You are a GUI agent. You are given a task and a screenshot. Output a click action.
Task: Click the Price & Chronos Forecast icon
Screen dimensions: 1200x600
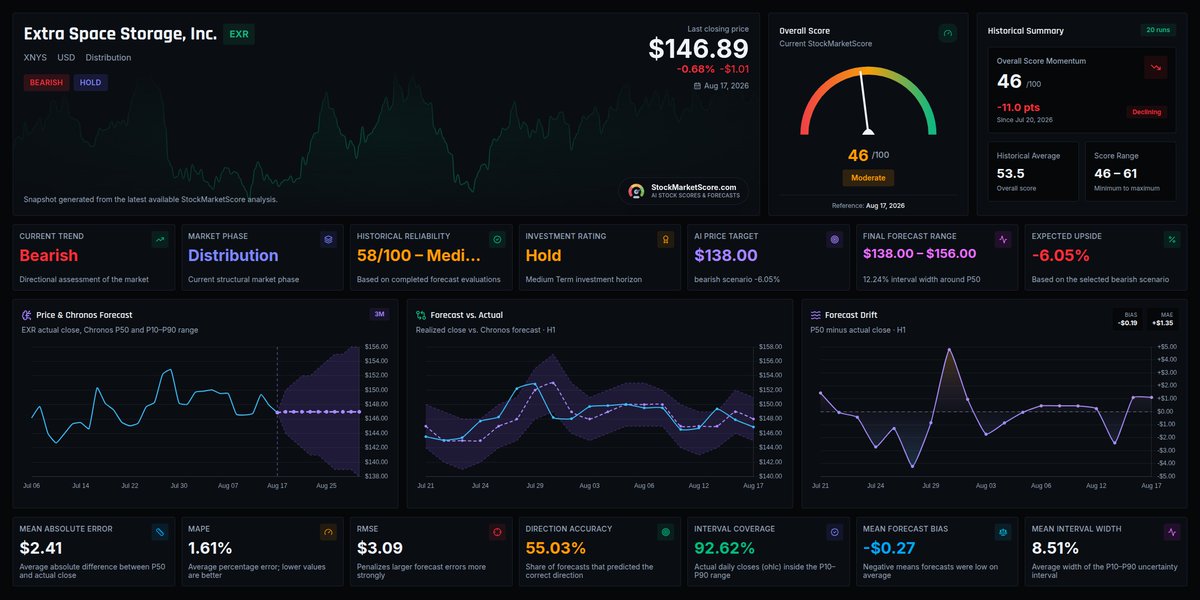pyautogui.click(x=26, y=315)
